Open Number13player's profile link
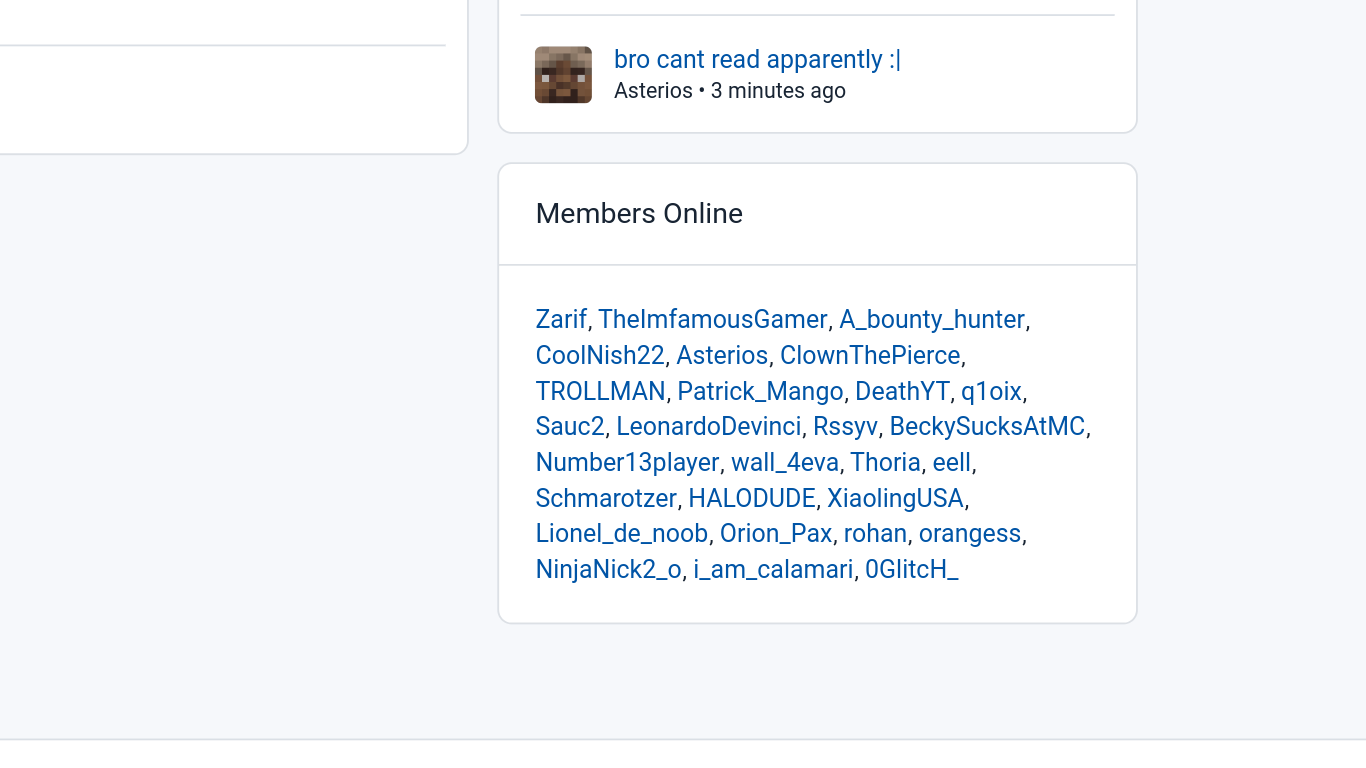Viewport: 1366px width, 768px height. coord(627,462)
